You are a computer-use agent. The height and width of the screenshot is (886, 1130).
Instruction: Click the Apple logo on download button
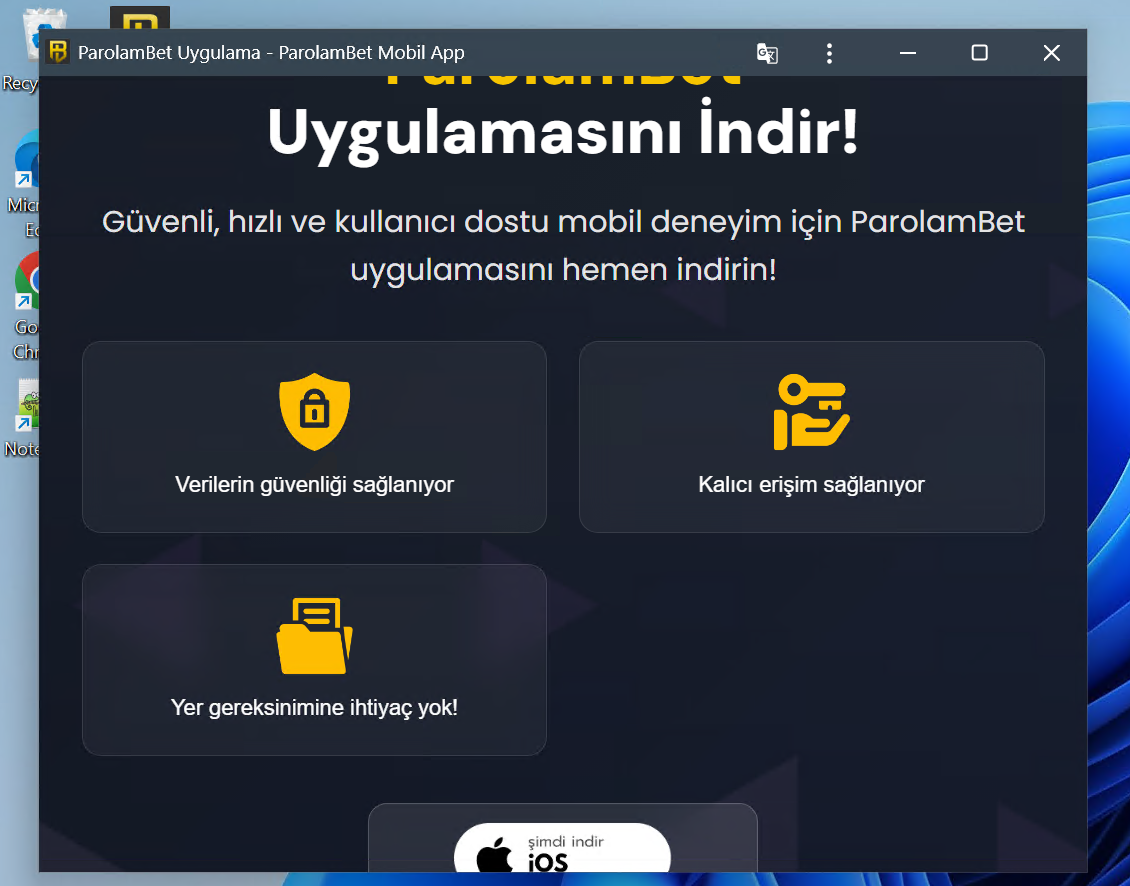pyautogui.click(x=494, y=855)
